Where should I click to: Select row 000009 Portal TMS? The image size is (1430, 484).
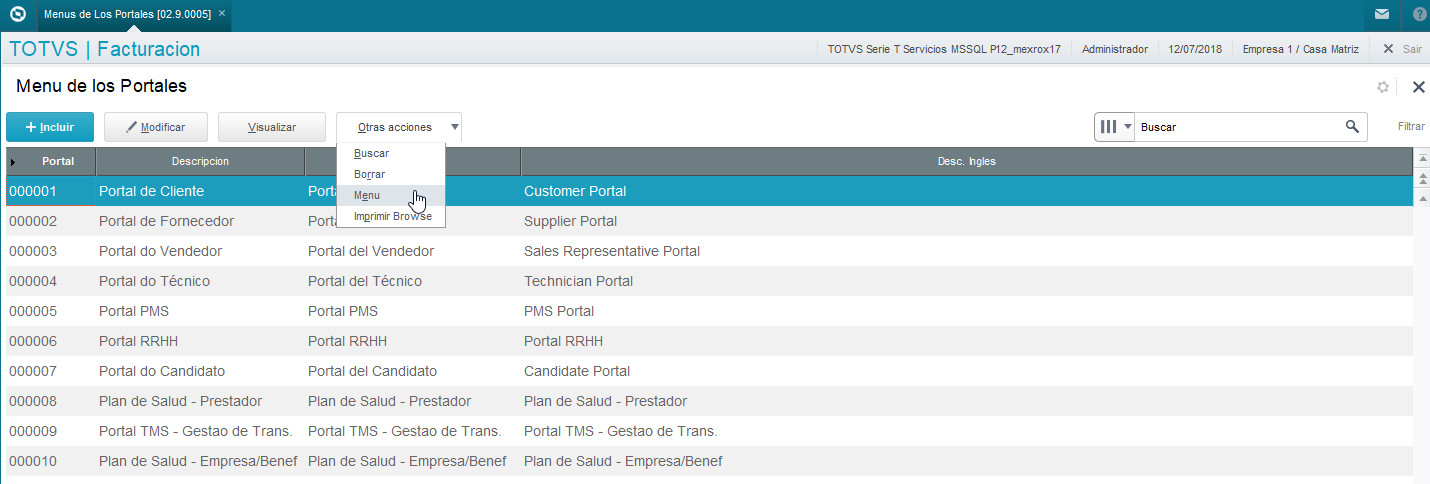click(709, 431)
